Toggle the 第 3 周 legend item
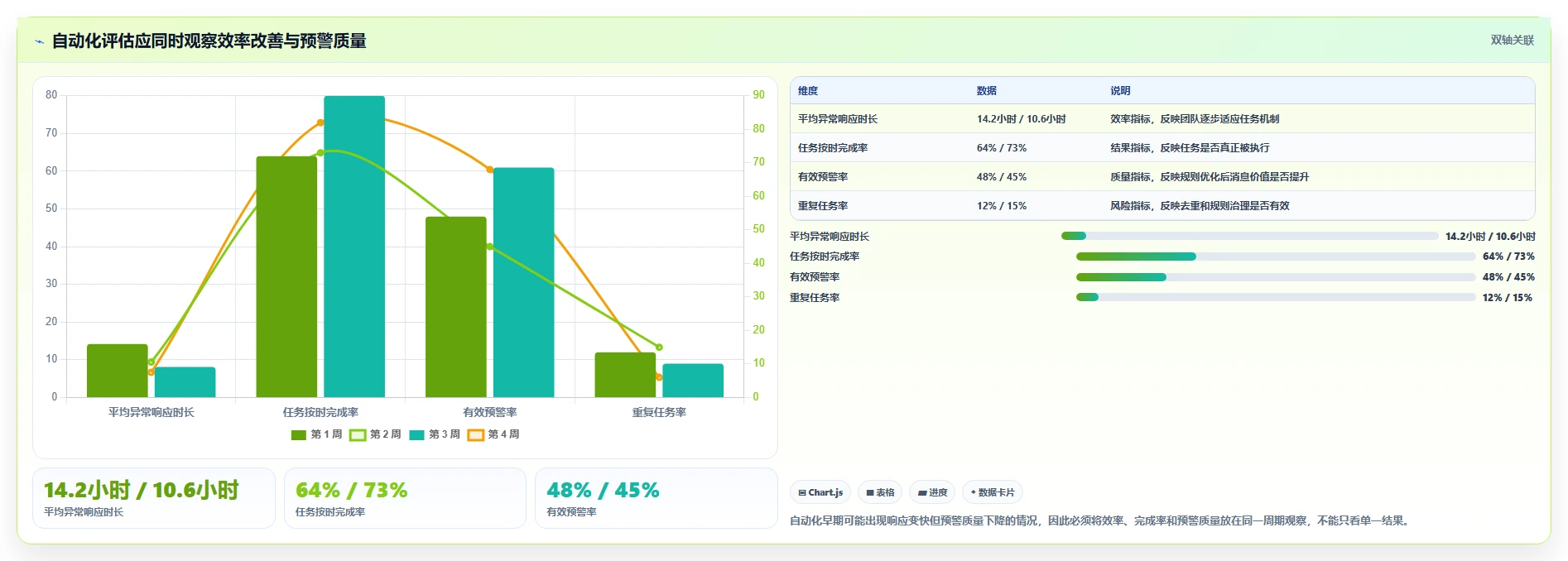 [435, 434]
